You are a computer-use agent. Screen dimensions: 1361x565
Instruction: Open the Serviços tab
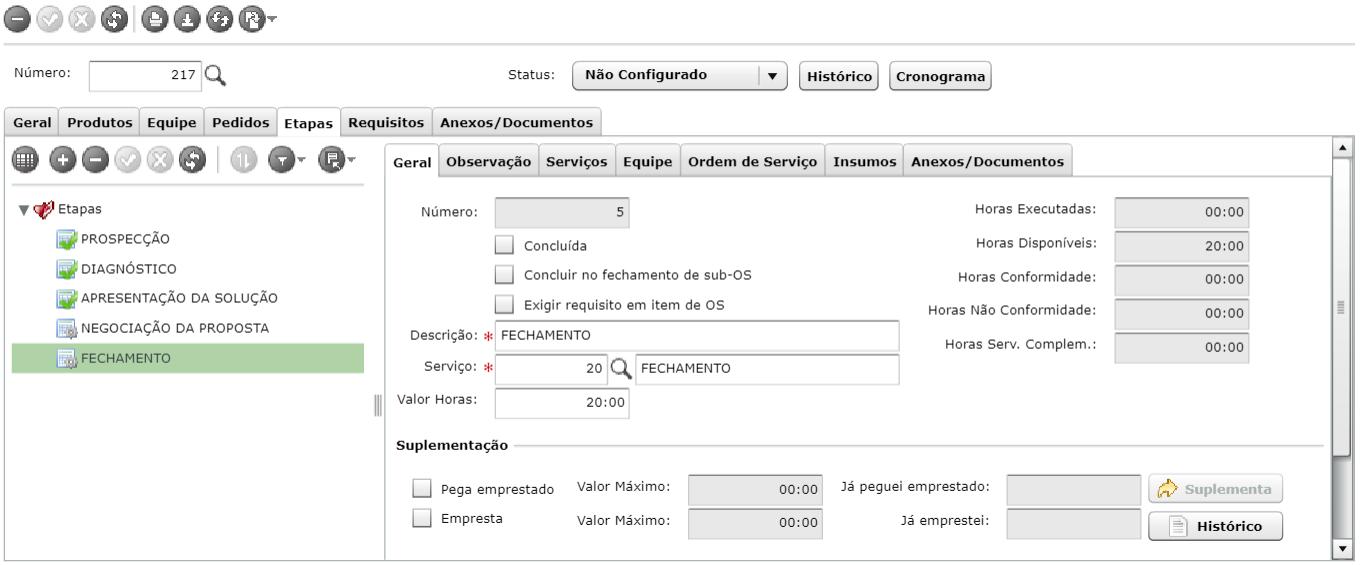point(576,161)
